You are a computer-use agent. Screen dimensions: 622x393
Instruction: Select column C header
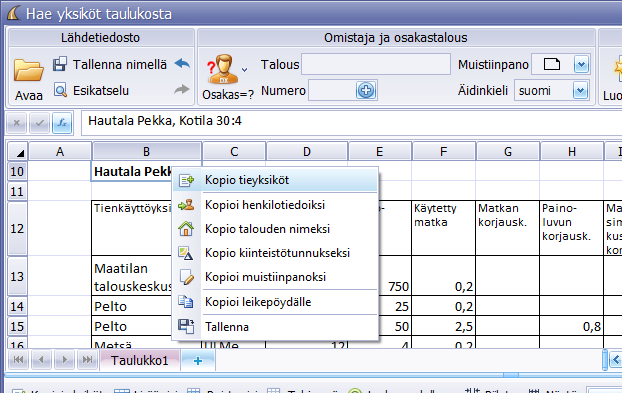pyautogui.click(x=234, y=151)
